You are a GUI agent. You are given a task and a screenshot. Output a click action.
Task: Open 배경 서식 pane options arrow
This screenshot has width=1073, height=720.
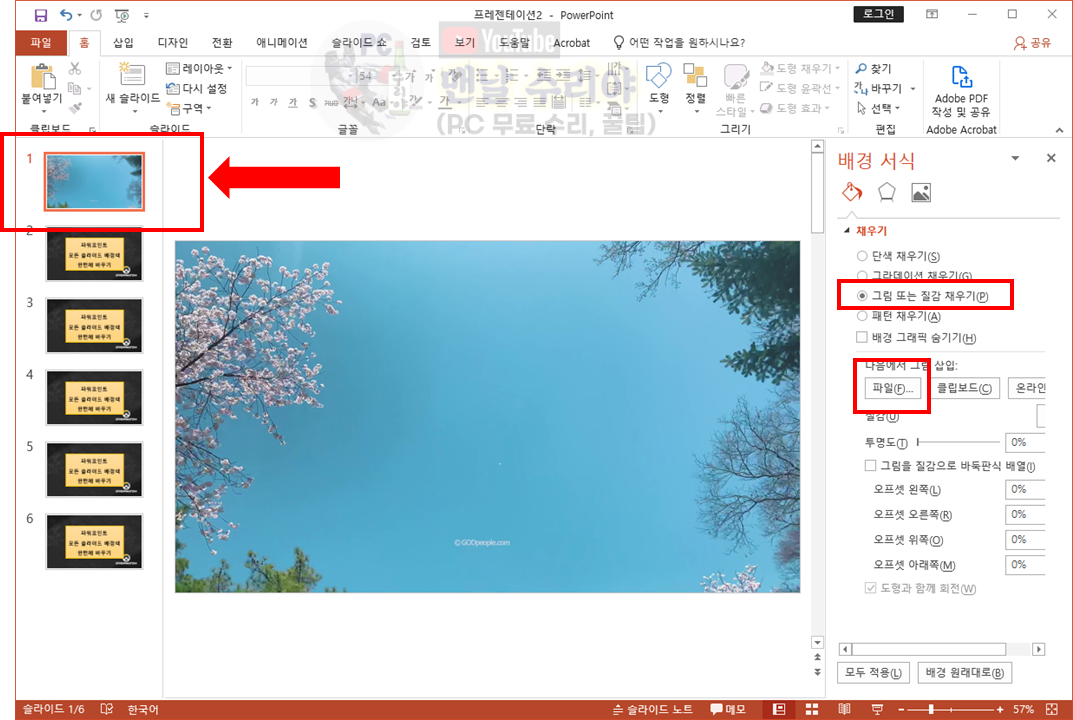(x=1016, y=158)
